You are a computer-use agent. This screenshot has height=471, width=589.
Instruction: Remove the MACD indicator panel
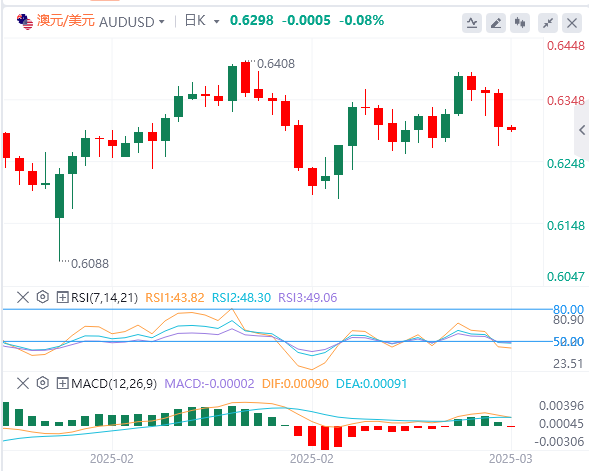[x=23, y=383]
